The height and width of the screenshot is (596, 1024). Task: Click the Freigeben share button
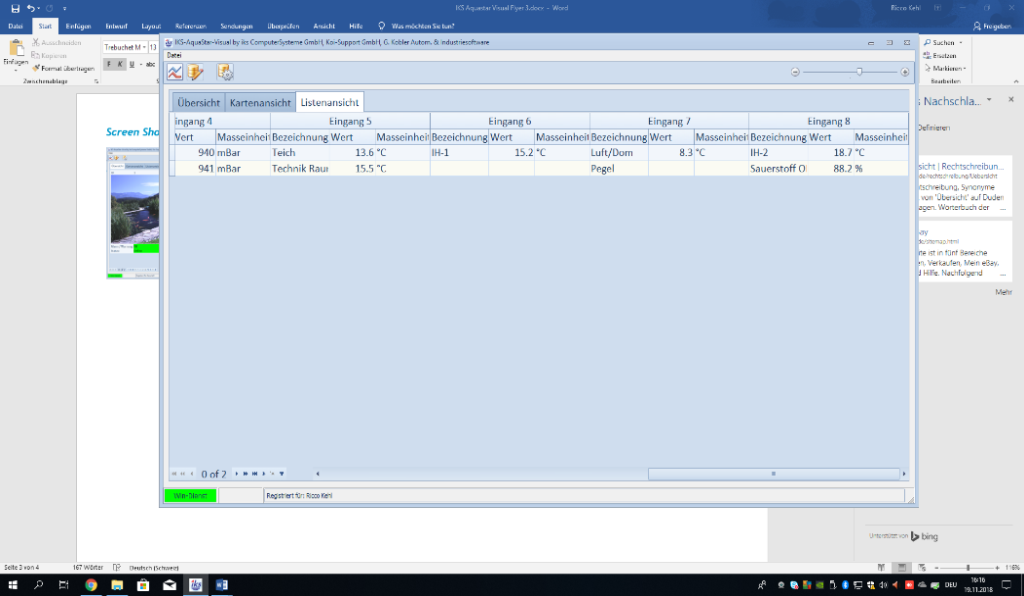click(992, 26)
